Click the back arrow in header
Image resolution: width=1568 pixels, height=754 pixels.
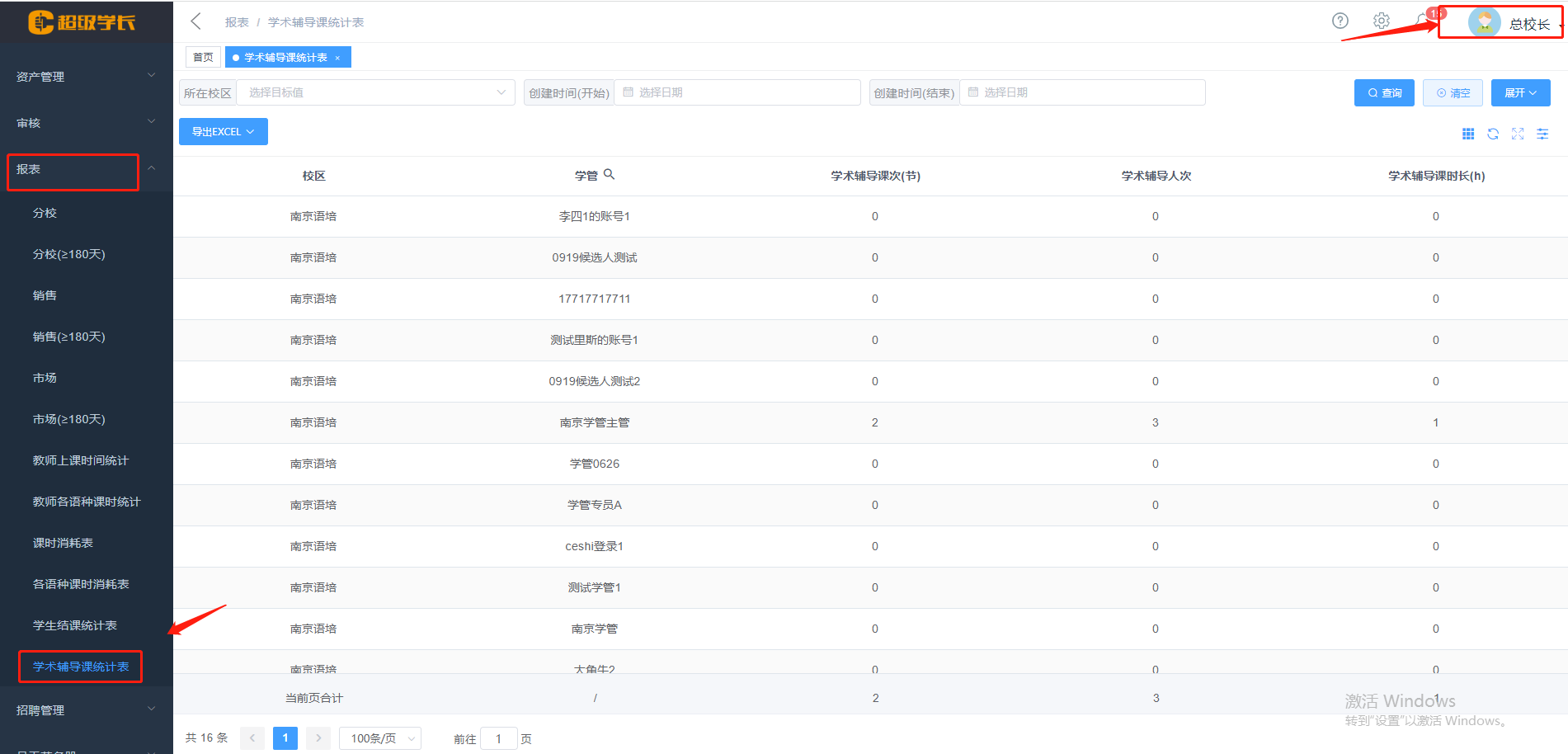click(x=195, y=21)
